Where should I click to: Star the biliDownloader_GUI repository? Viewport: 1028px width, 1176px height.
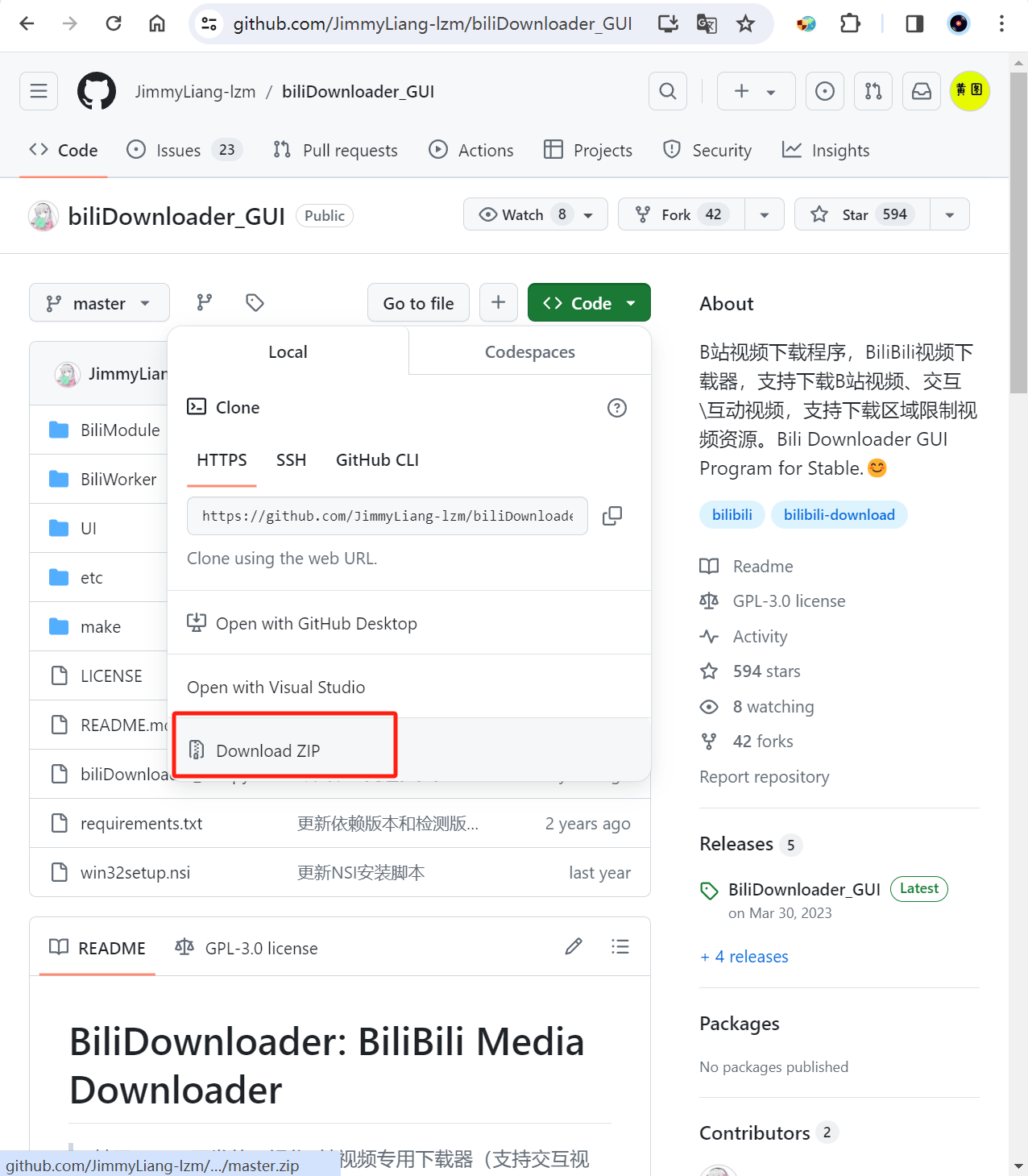coord(862,214)
